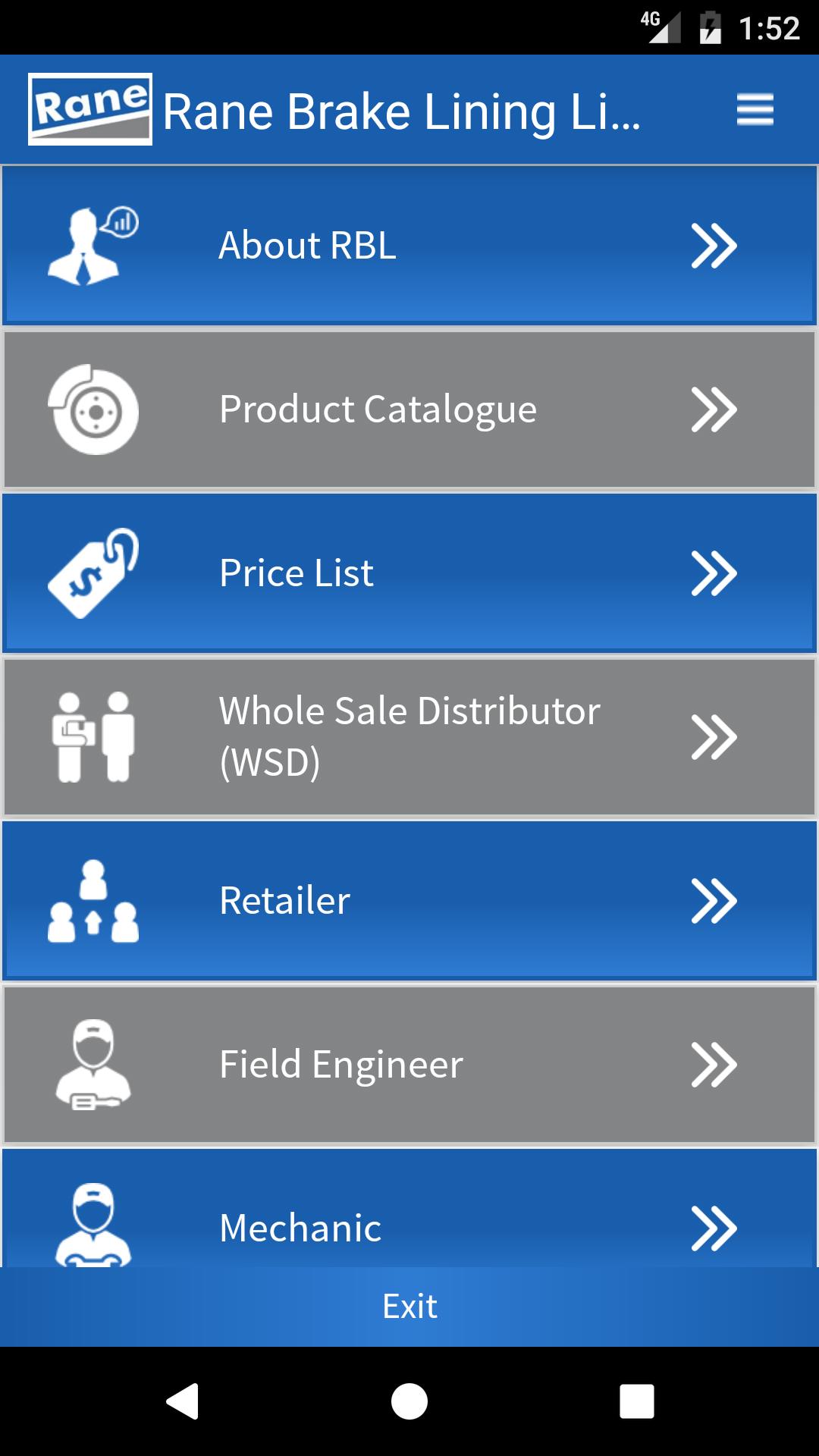
Task: Tap the Rane logo
Action: click(90, 109)
